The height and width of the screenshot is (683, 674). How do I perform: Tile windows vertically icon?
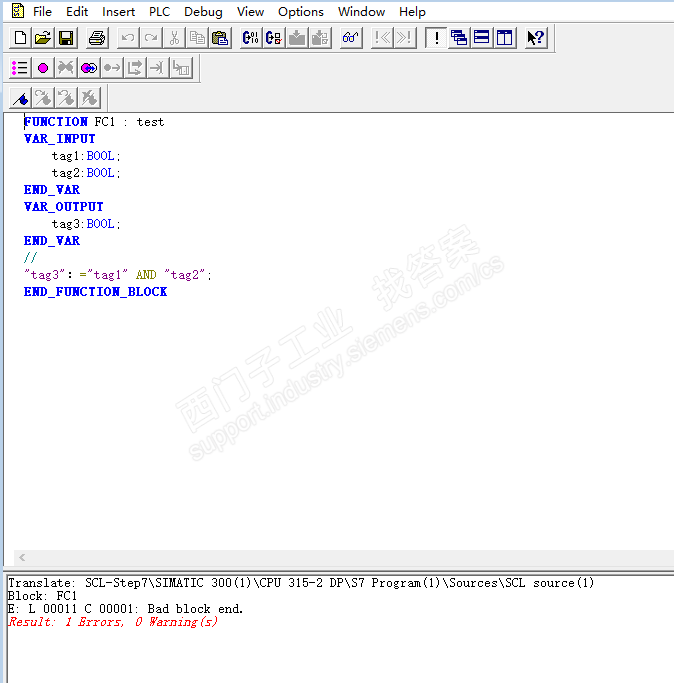(505, 38)
